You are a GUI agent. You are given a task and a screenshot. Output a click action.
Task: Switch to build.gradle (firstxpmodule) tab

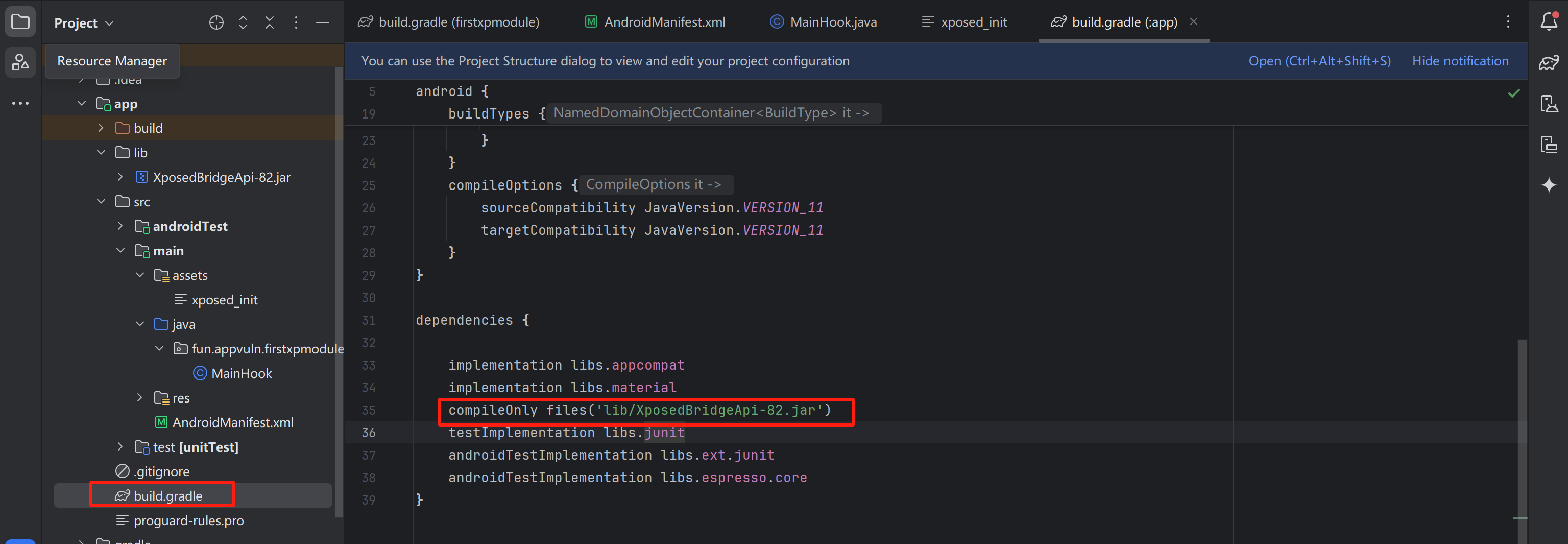point(449,22)
